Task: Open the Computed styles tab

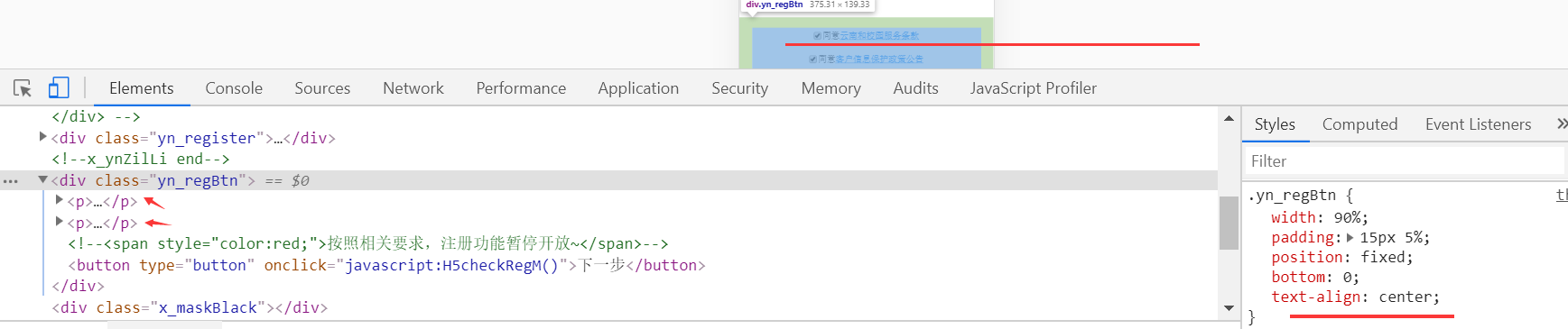Action: [1359, 124]
